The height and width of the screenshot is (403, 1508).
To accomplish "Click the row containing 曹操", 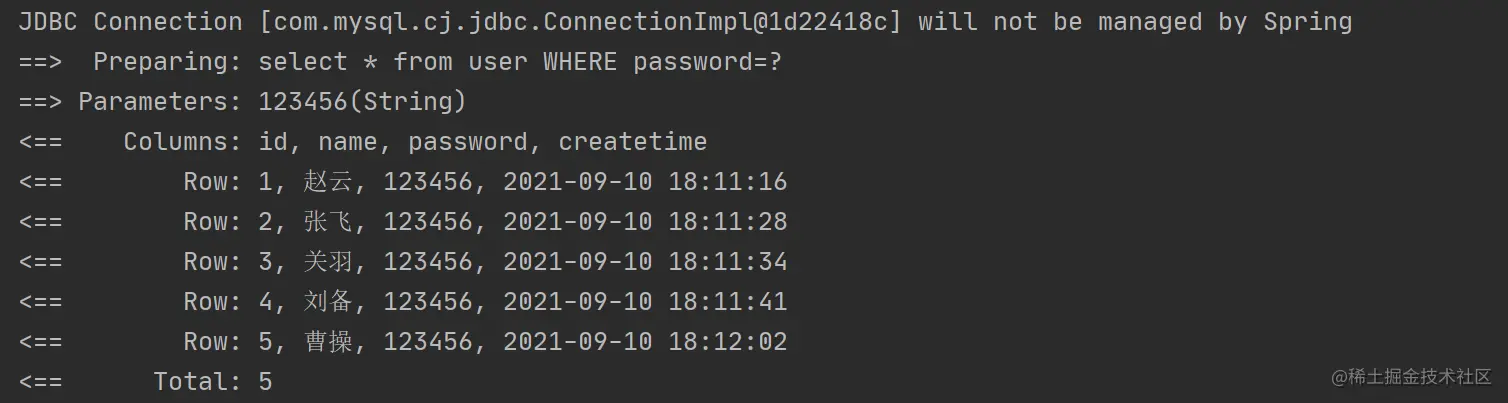I will [x=402, y=342].
